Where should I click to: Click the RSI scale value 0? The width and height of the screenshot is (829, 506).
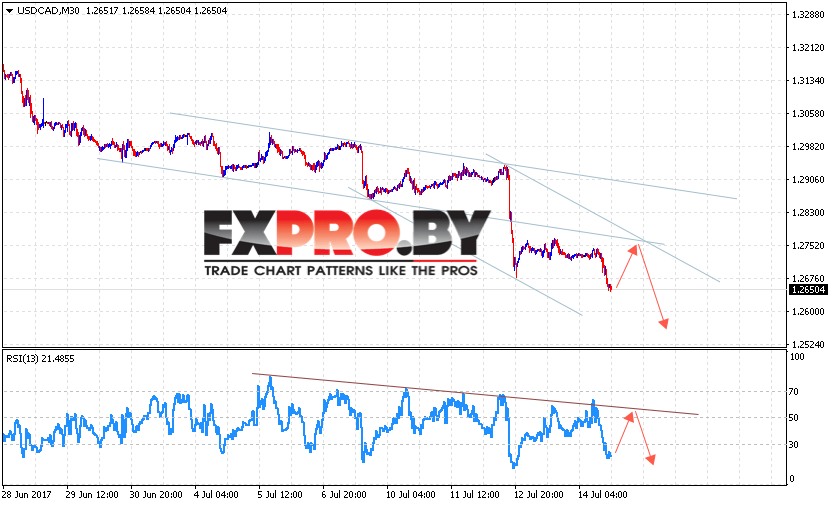tap(791, 479)
